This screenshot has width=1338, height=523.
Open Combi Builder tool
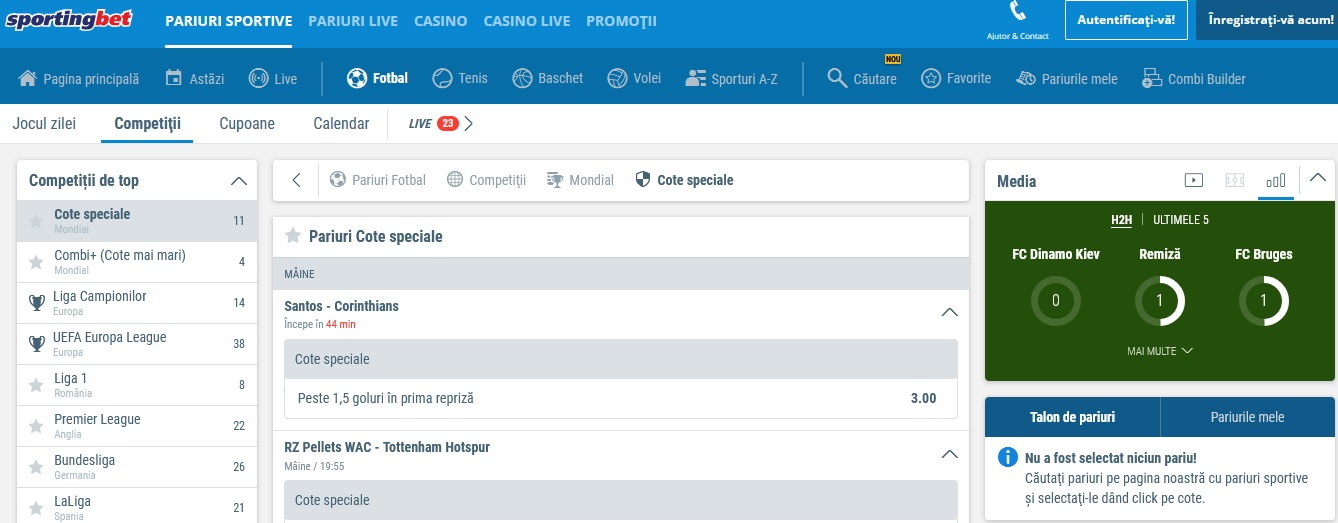point(1194,78)
